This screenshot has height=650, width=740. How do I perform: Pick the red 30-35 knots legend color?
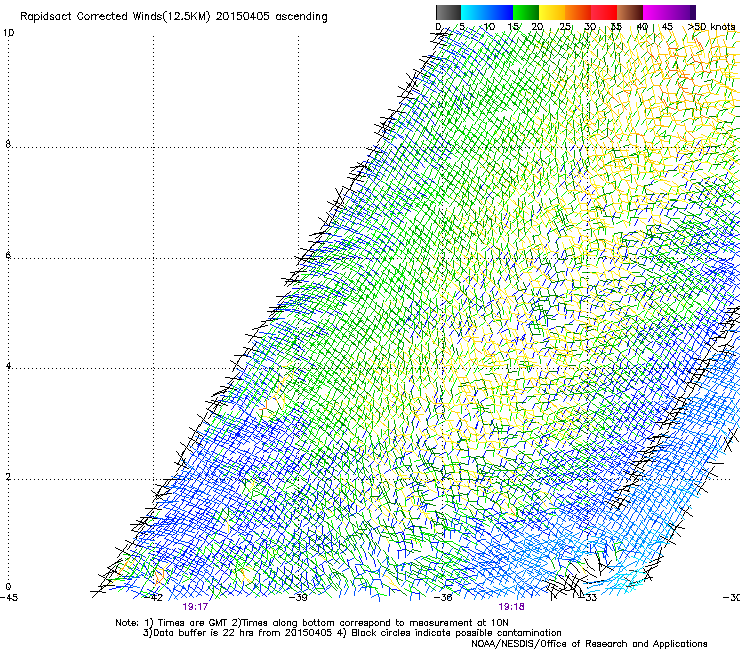point(604,12)
